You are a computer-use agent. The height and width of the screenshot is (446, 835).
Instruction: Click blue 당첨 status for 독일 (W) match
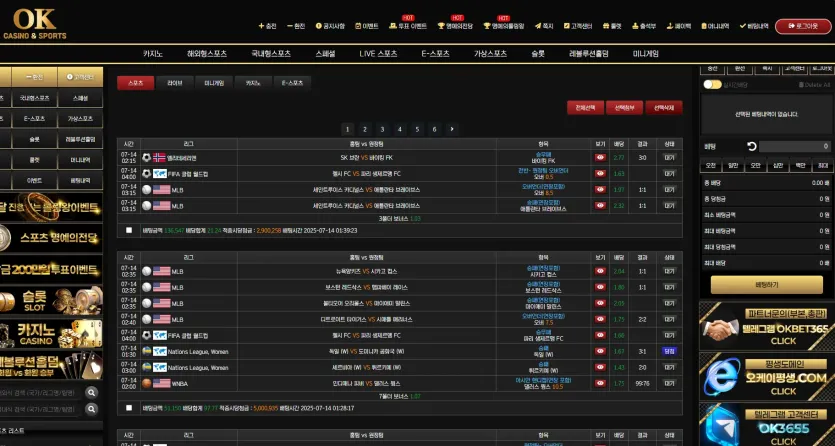669,351
